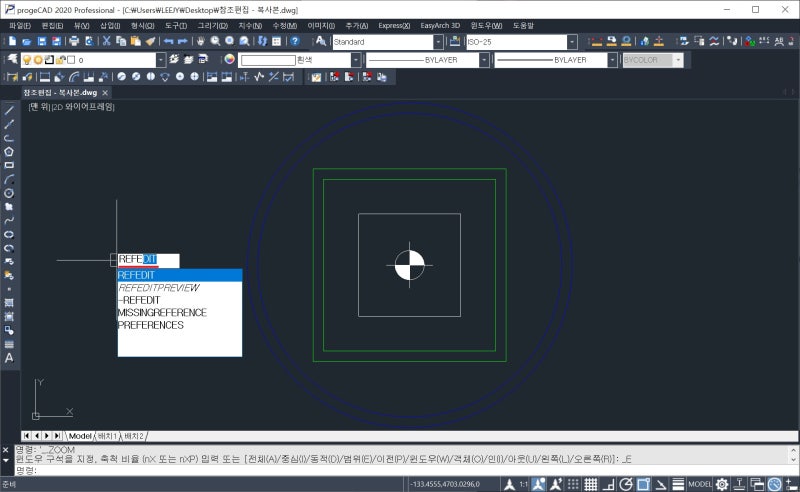Toggle grid display in status bar
The height and width of the screenshot is (492, 800).
[x=591, y=484]
